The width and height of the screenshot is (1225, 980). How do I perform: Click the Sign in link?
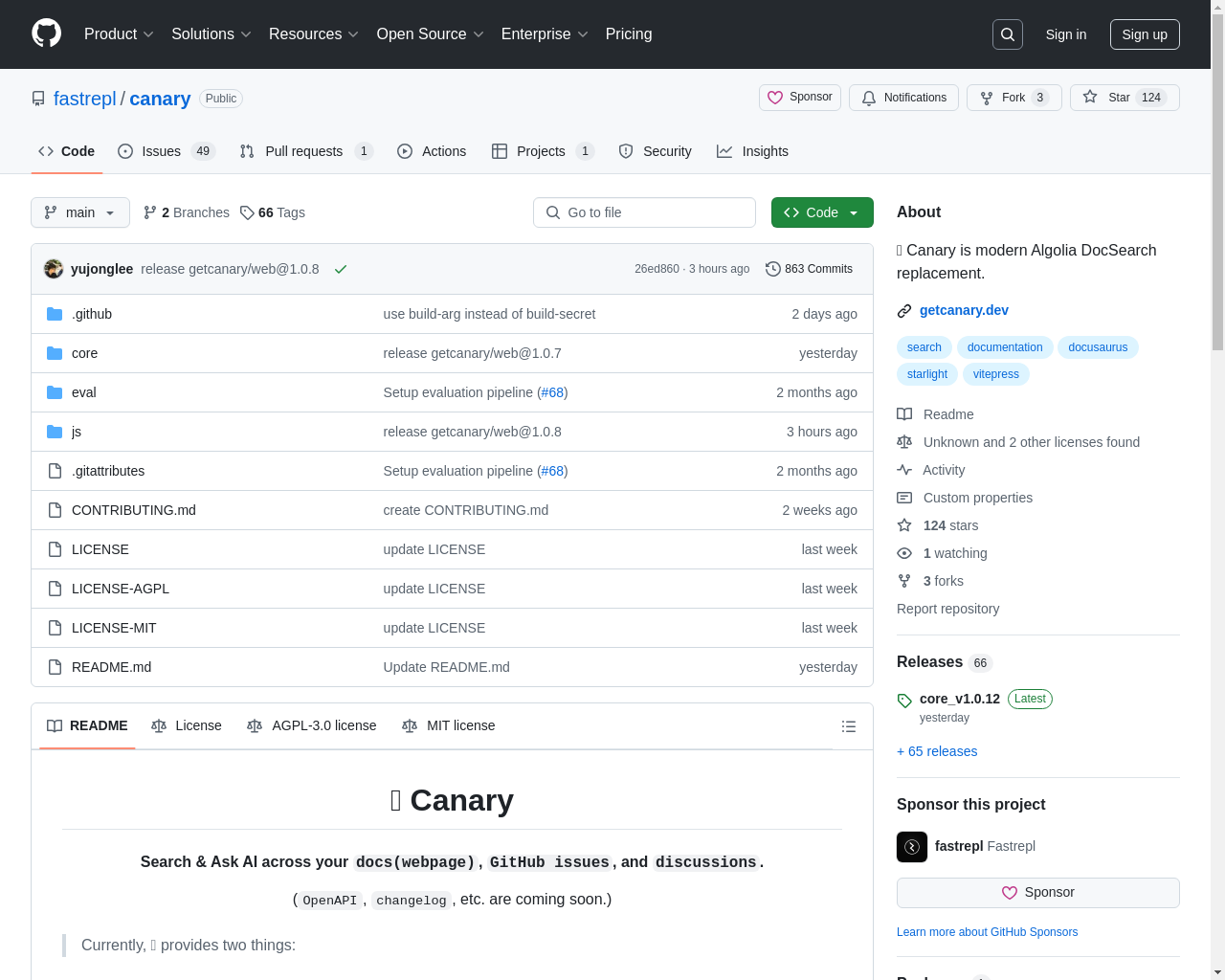1066,34
